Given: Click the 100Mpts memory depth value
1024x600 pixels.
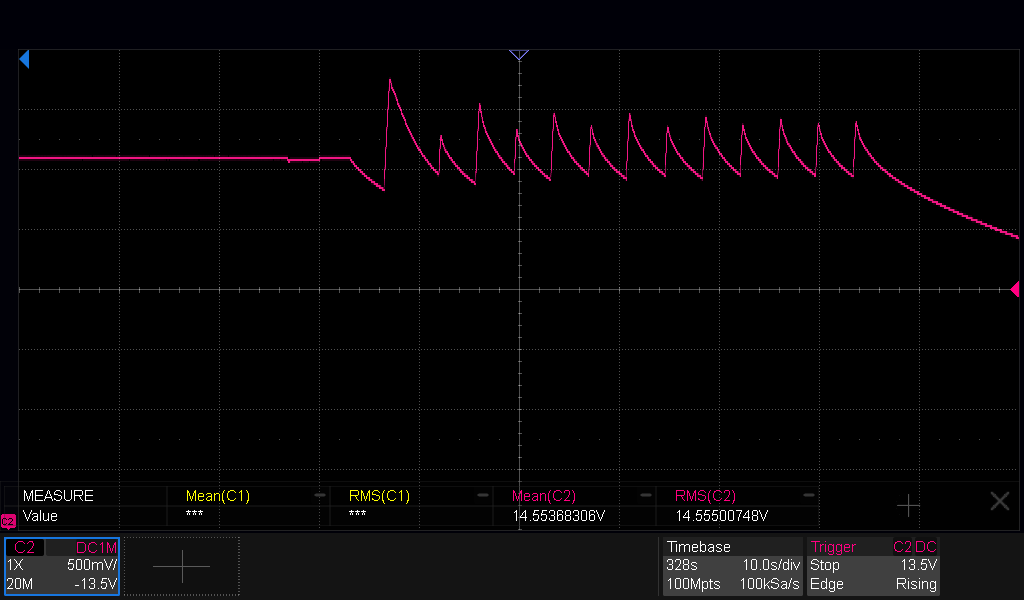Looking at the screenshot, I should click(693, 584).
